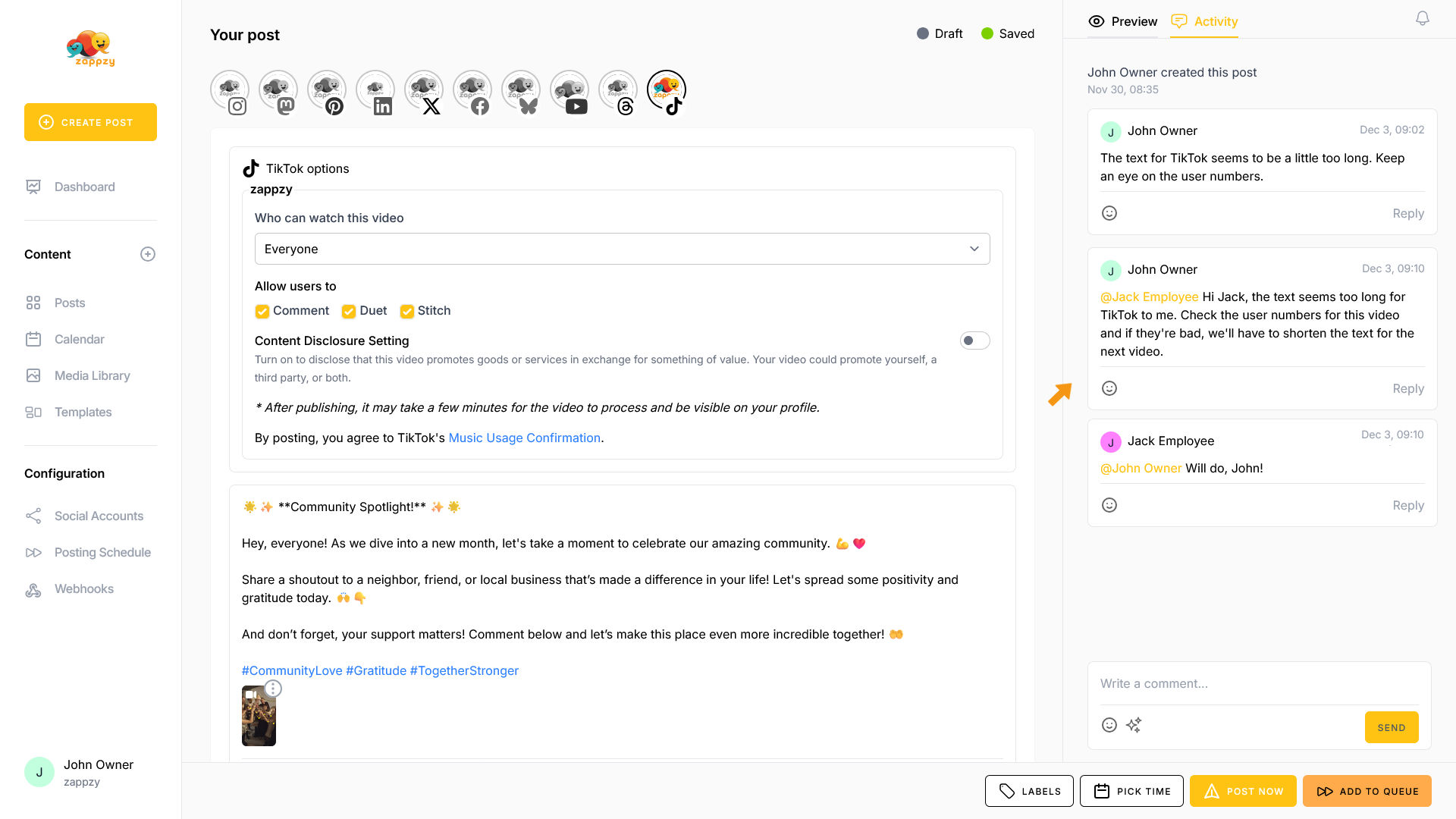Click the Add to Queue button
1456x819 pixels.
[x=1367, y=791]
